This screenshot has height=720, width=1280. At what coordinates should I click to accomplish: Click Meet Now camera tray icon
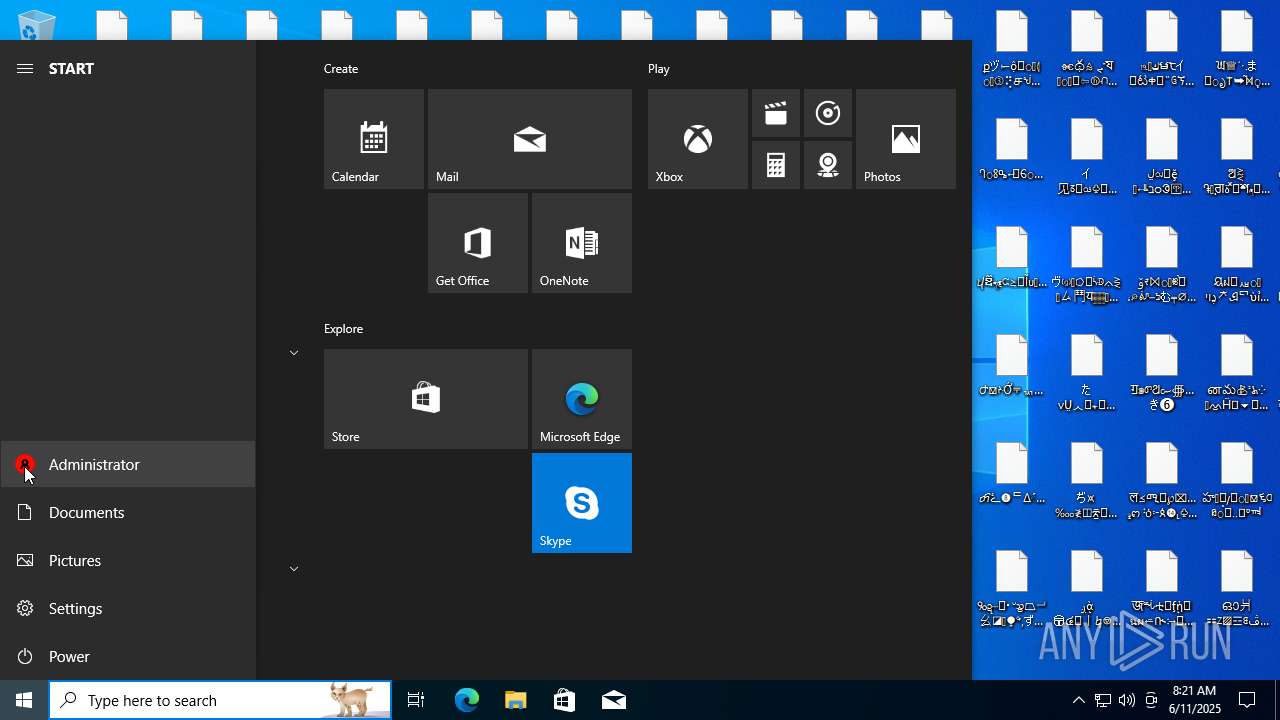coord(1151,700)
